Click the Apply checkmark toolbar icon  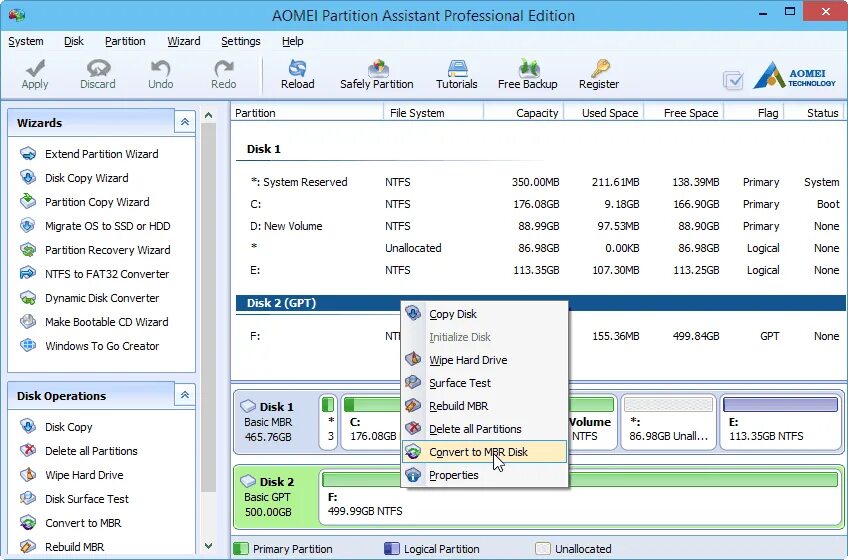point(35,69)
